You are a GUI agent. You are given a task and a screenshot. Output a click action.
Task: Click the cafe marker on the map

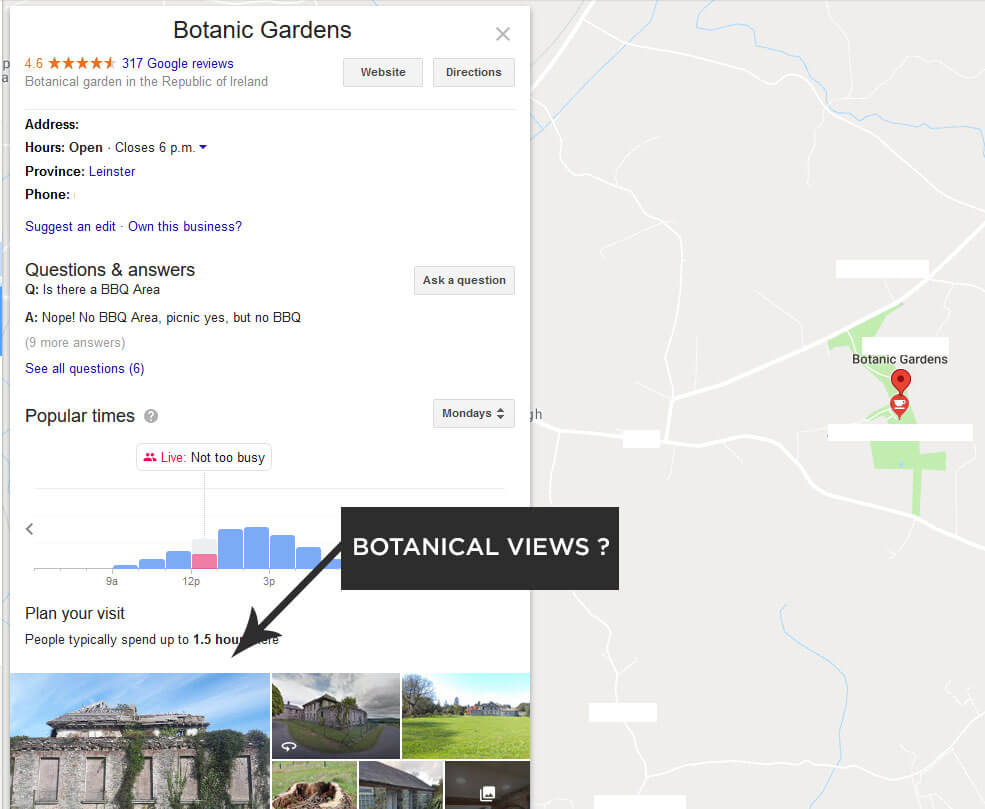(x=899, y=405)
